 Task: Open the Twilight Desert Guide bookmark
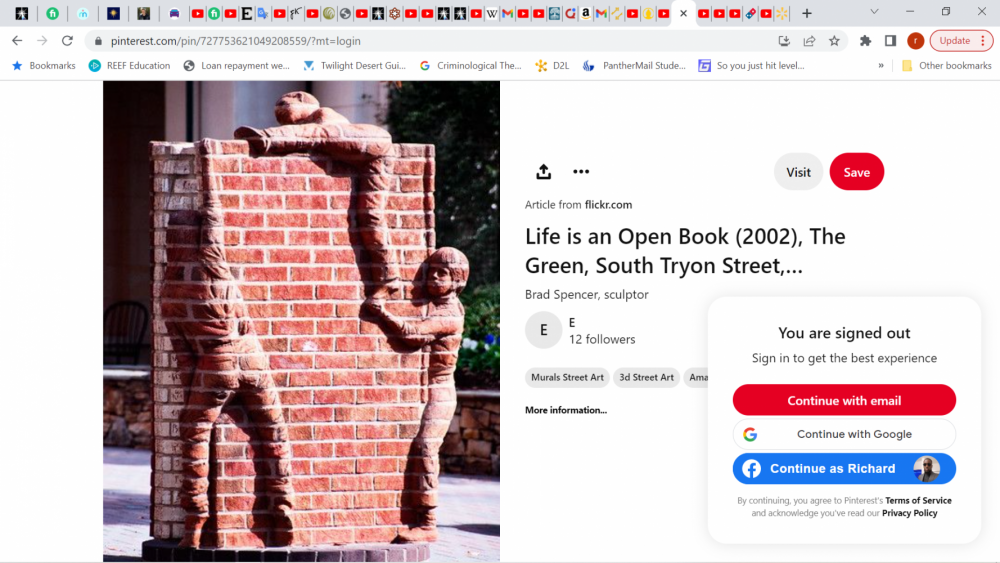(354, 65)
